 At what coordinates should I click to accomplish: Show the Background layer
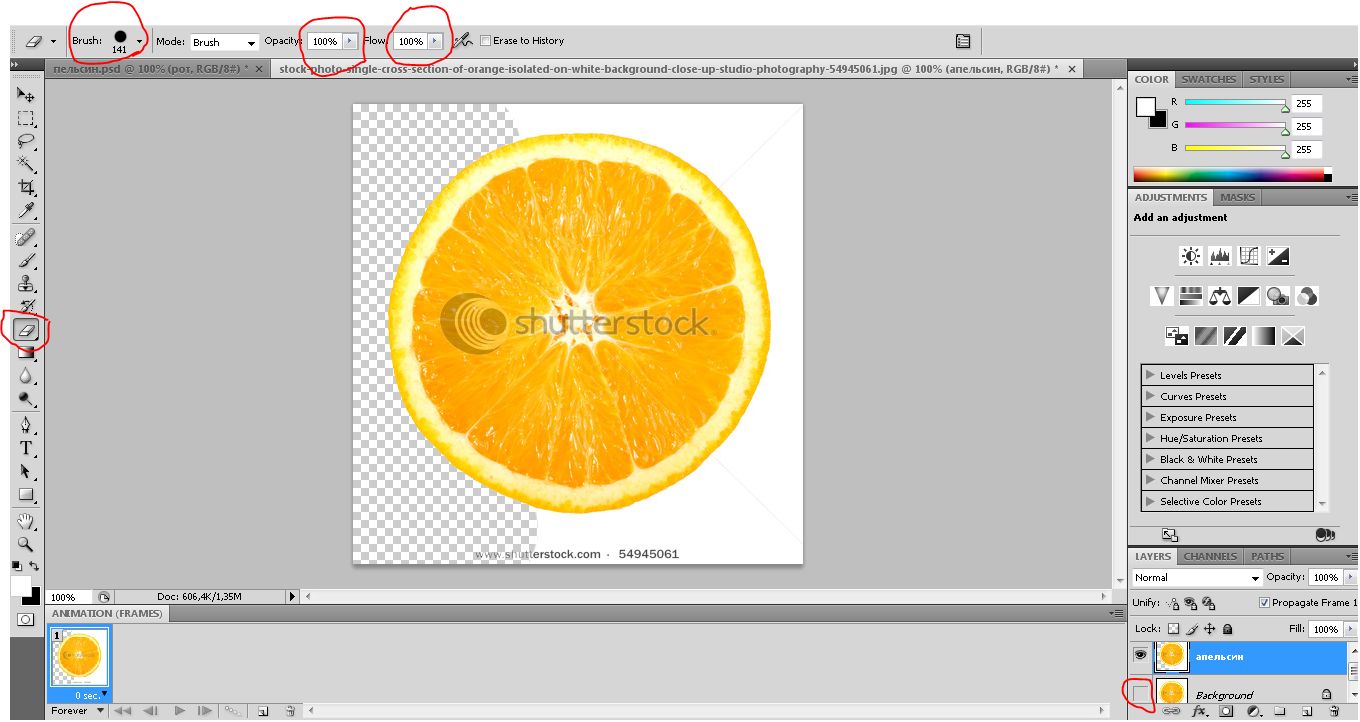(1140, 692)
